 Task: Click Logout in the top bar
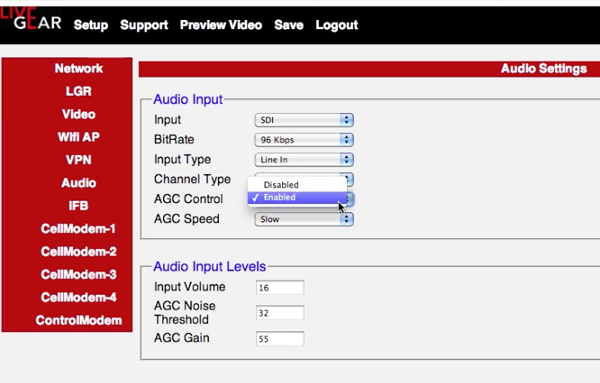[337, 25]
